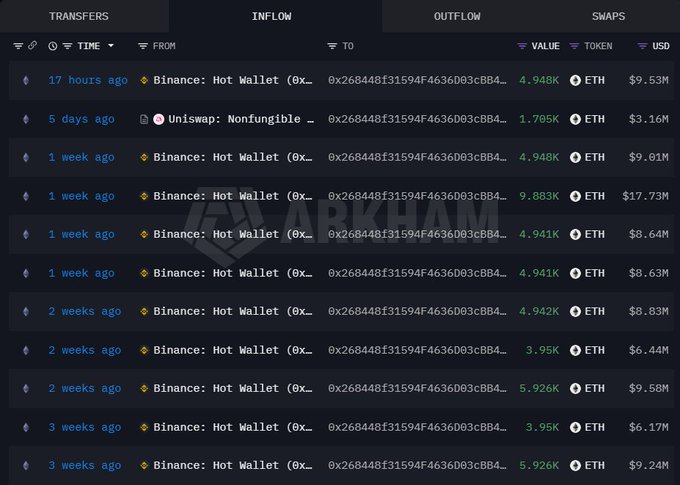The image size is (680, 485).
Task: Click the FROM column header label
Action: click(x=164, y=46)
